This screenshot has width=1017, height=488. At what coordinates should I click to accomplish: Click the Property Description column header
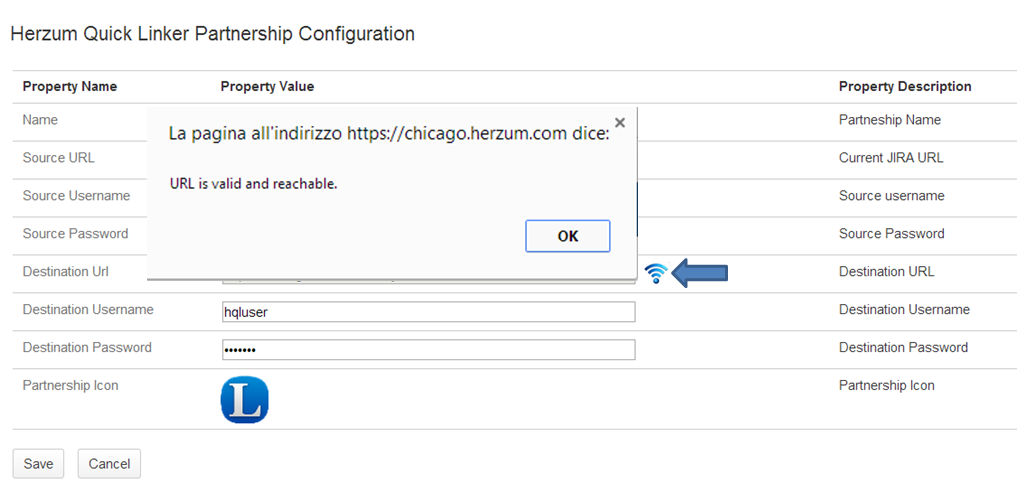coord(905,87)
